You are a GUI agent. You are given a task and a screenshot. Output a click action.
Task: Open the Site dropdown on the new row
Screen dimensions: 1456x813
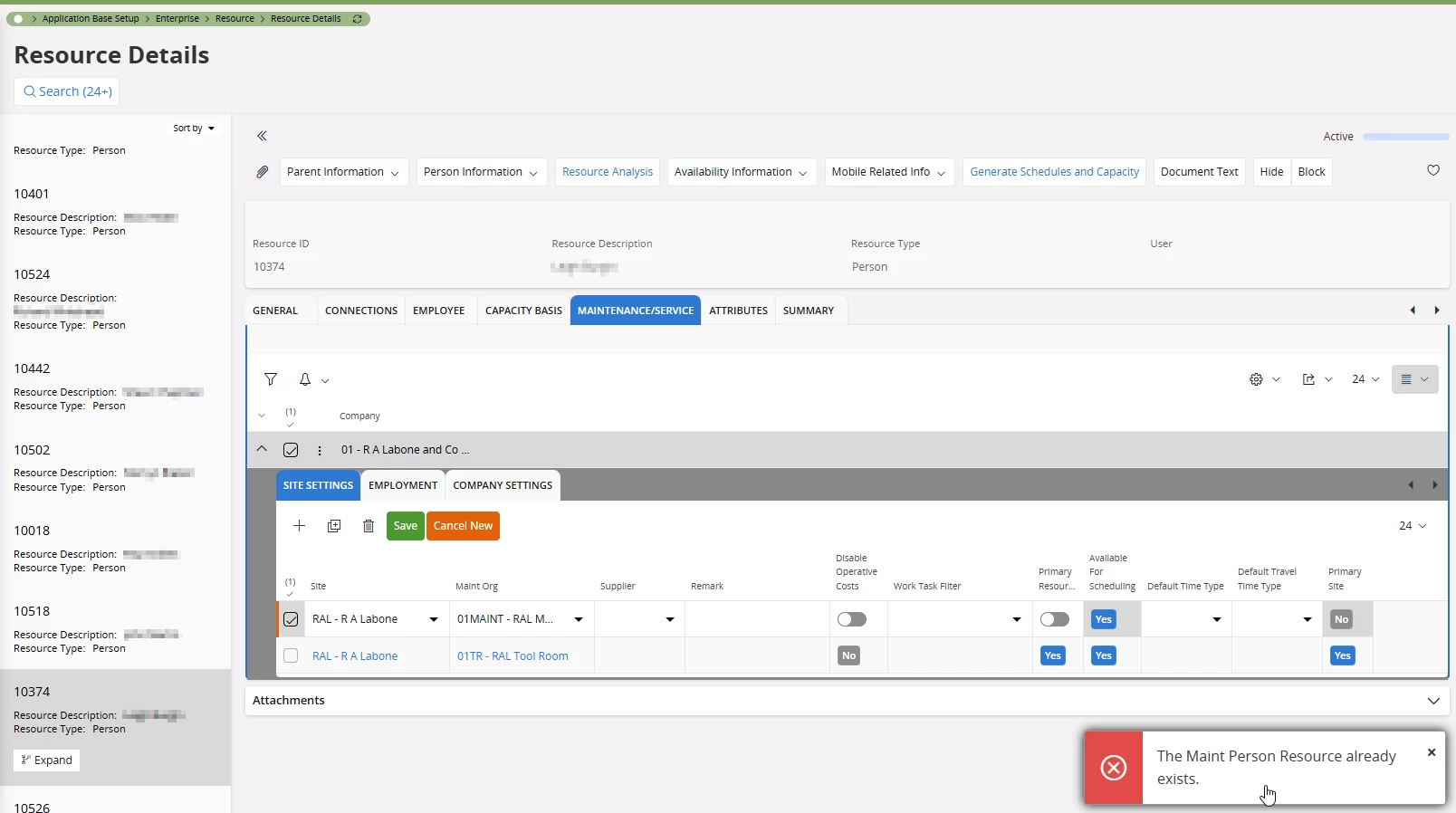pos(434,619)
